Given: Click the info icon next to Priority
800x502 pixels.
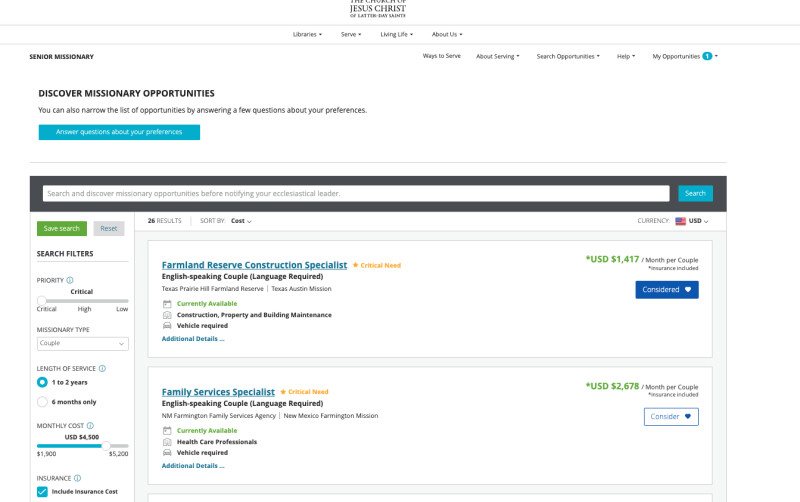Looking at the screenshot, I should [70, 280].
